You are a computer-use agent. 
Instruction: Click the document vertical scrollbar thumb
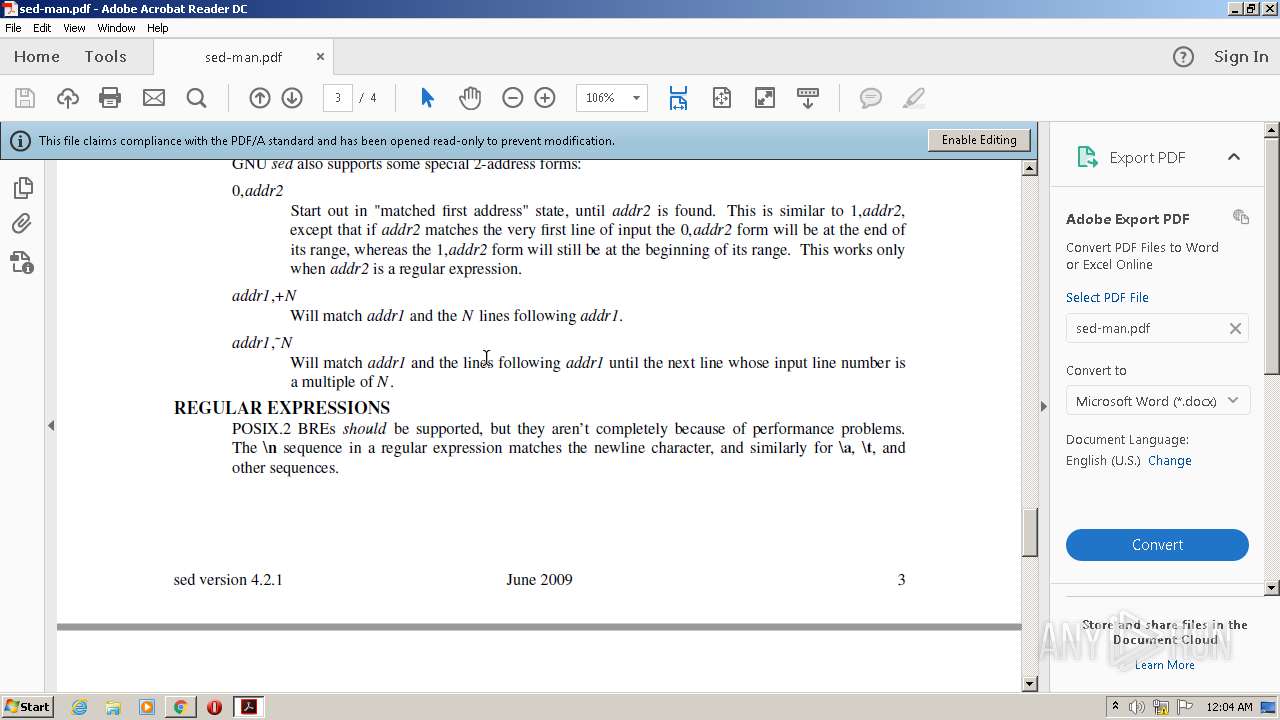pyautogui.click(x=1030, y=533)
